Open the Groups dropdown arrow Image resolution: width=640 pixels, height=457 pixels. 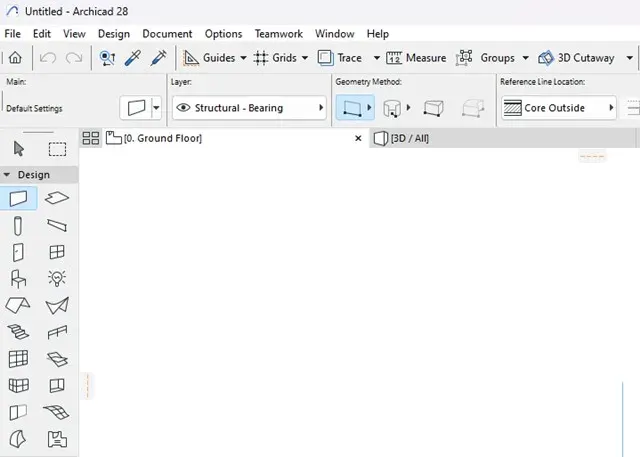point(526,58)
